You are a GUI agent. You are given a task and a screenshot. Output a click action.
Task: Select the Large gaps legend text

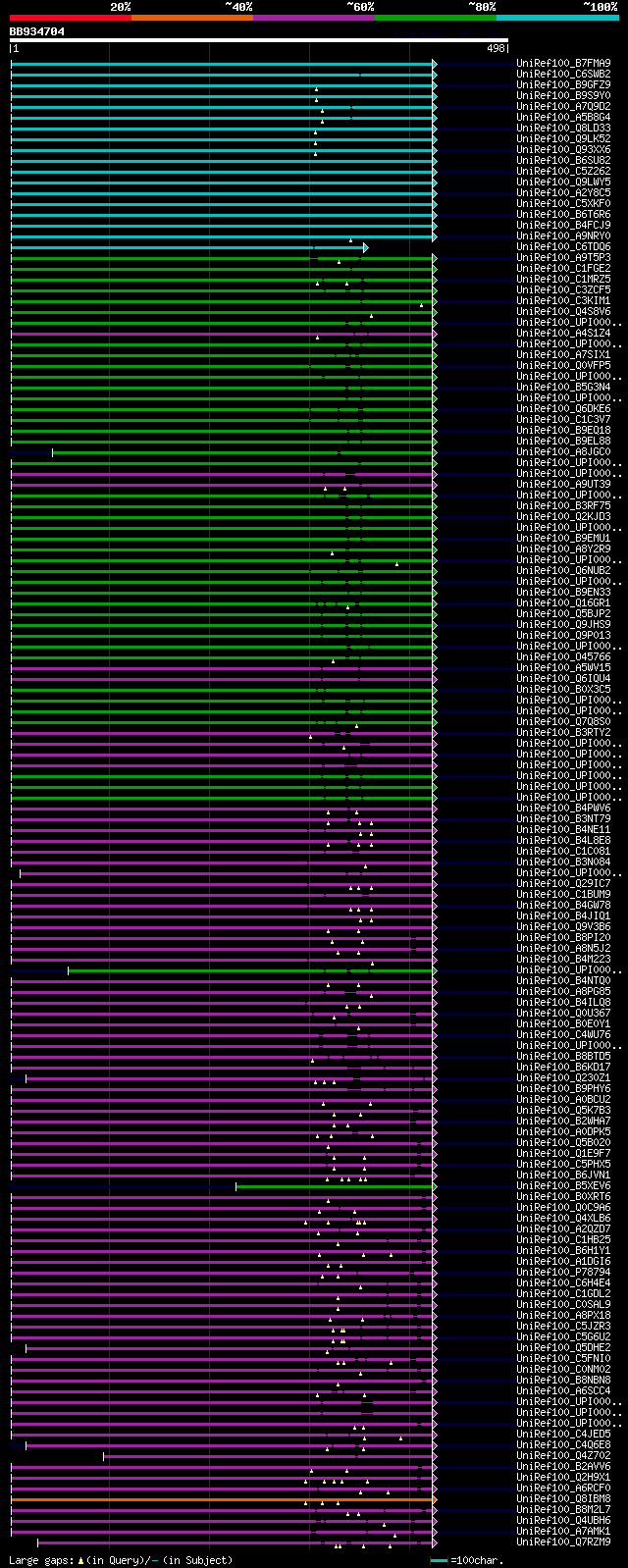pos(121,1560)
